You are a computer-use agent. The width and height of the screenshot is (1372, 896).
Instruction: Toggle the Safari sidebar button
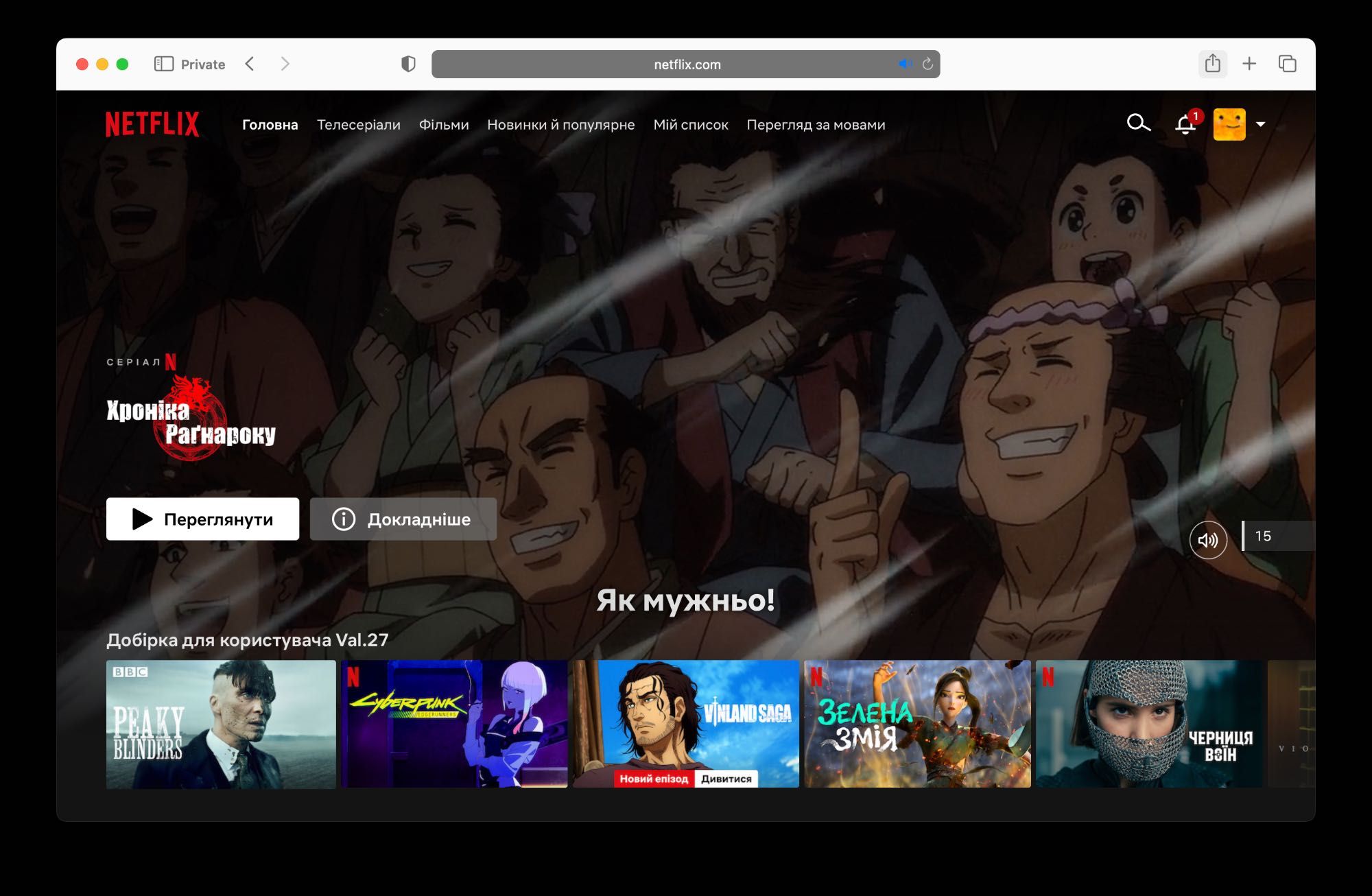tap(163, 64)
